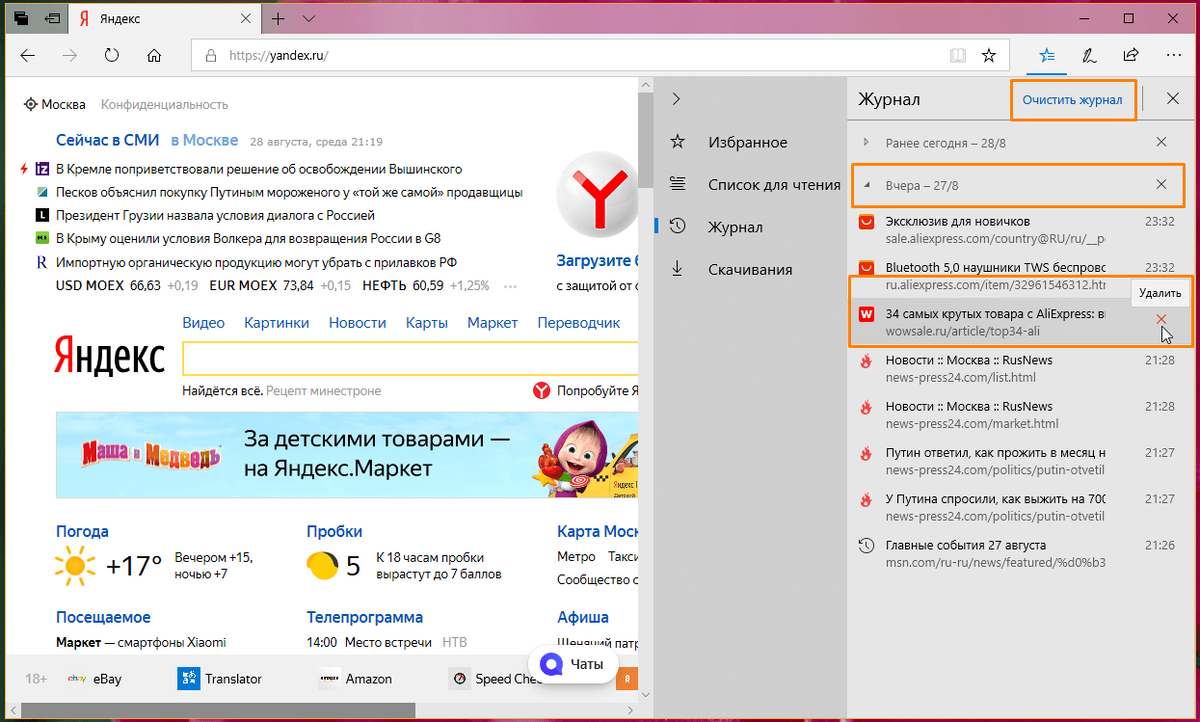The height and width of the screenshot is (722, 1200).
Task: Expand Ранее сегодня – 28/8 group
Action: click(x=865, y=142)
